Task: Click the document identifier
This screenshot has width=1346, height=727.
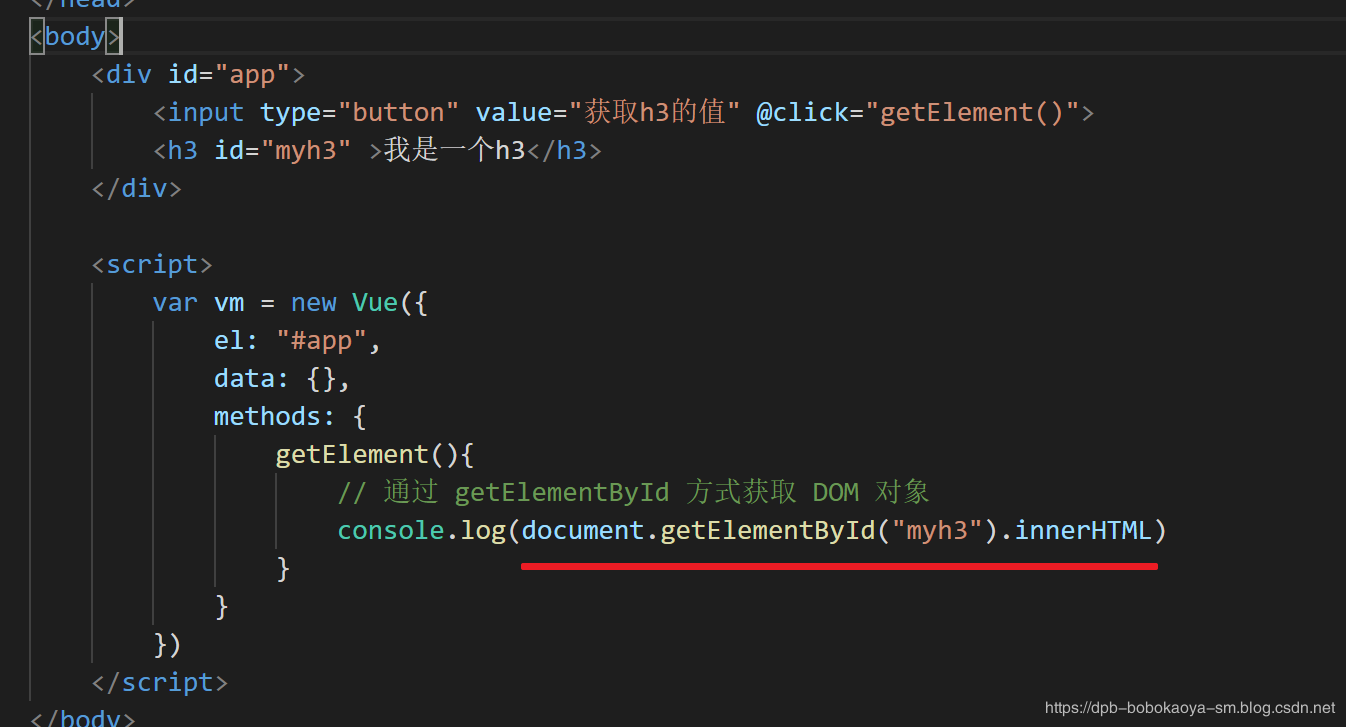Action: pos(583,530)
